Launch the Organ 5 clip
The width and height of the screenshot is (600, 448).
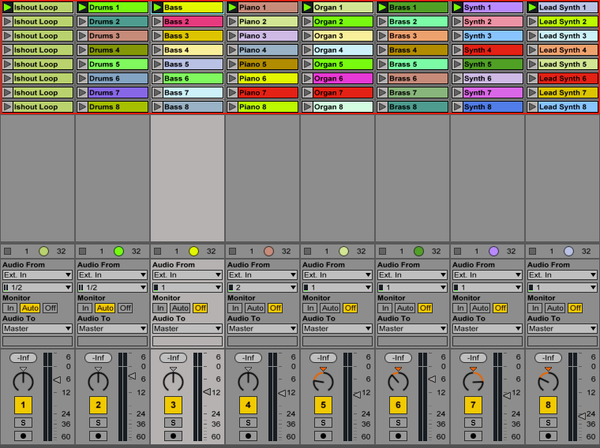(308, 64)
